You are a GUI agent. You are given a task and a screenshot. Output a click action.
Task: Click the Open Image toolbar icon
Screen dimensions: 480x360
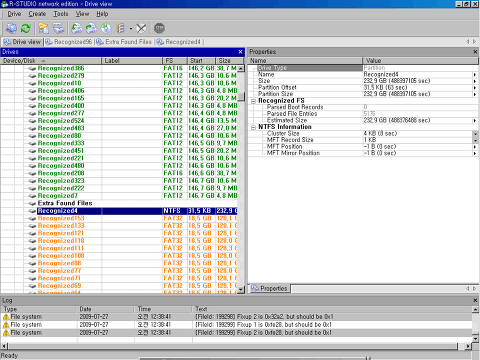point(77,28)
